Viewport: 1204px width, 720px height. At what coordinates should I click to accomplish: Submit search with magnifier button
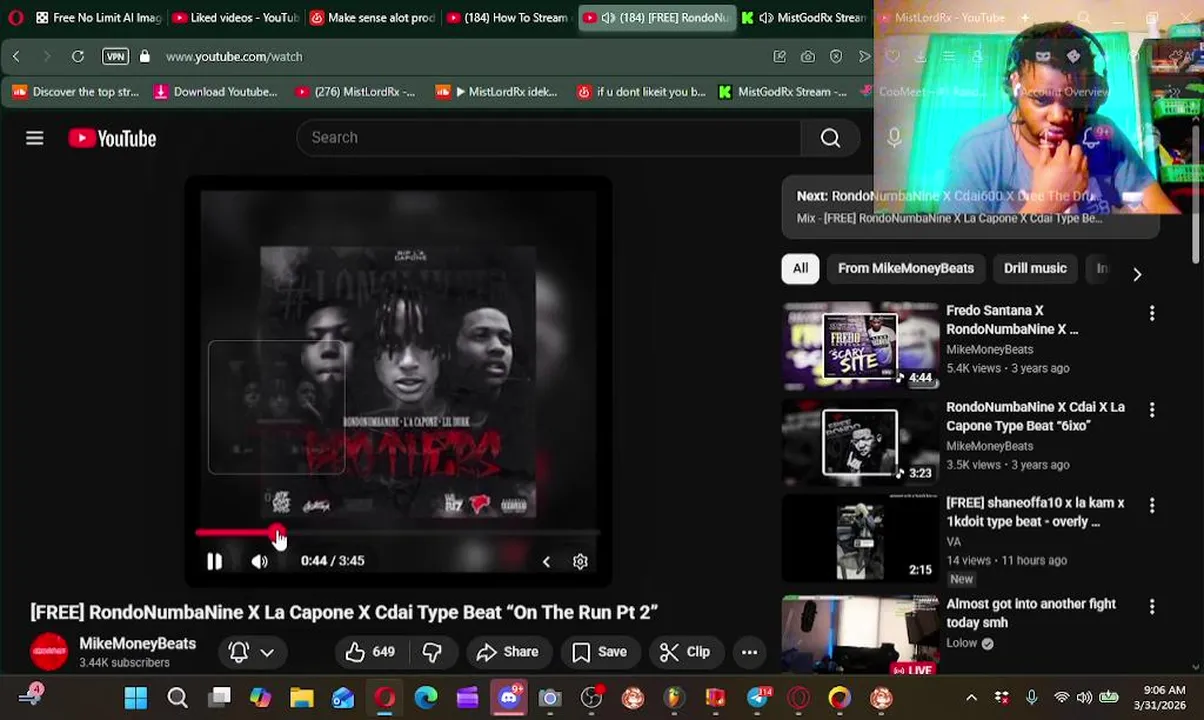(x=830, y=138)
